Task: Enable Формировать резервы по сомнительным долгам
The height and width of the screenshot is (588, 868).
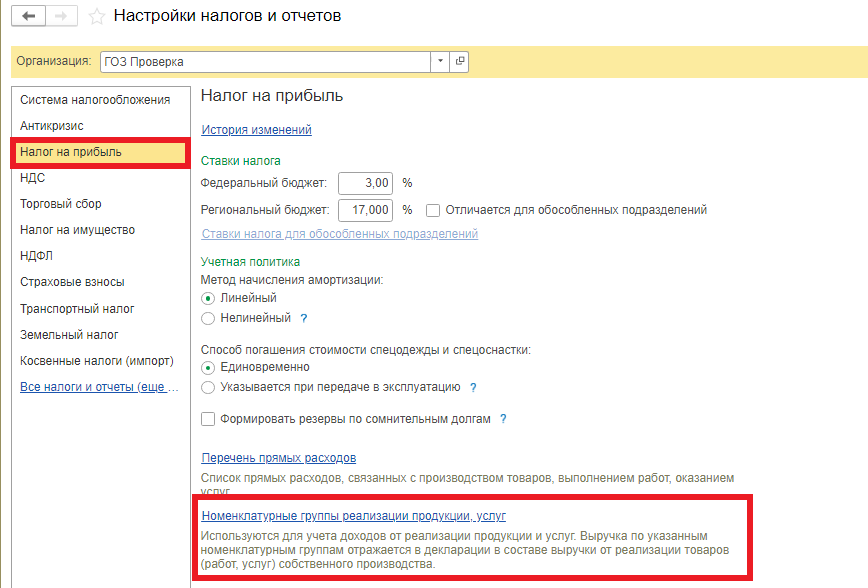Action: tap(208, 419)
